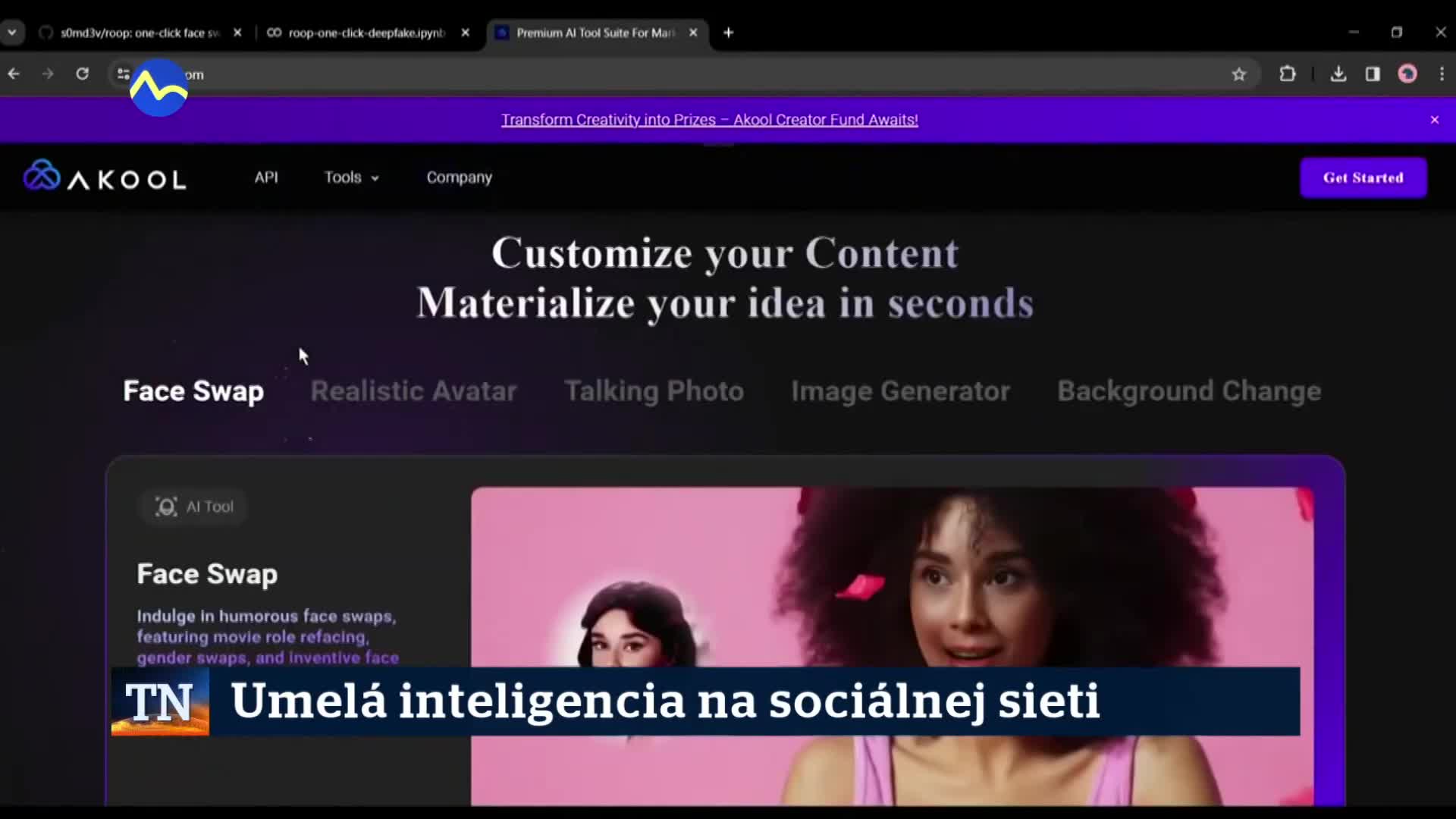The width and height of the screenshot is (1456, 819).
Task: Switch to the roop-one-click-deepfake.ipynb tab
Action: [x=368, y=33]
